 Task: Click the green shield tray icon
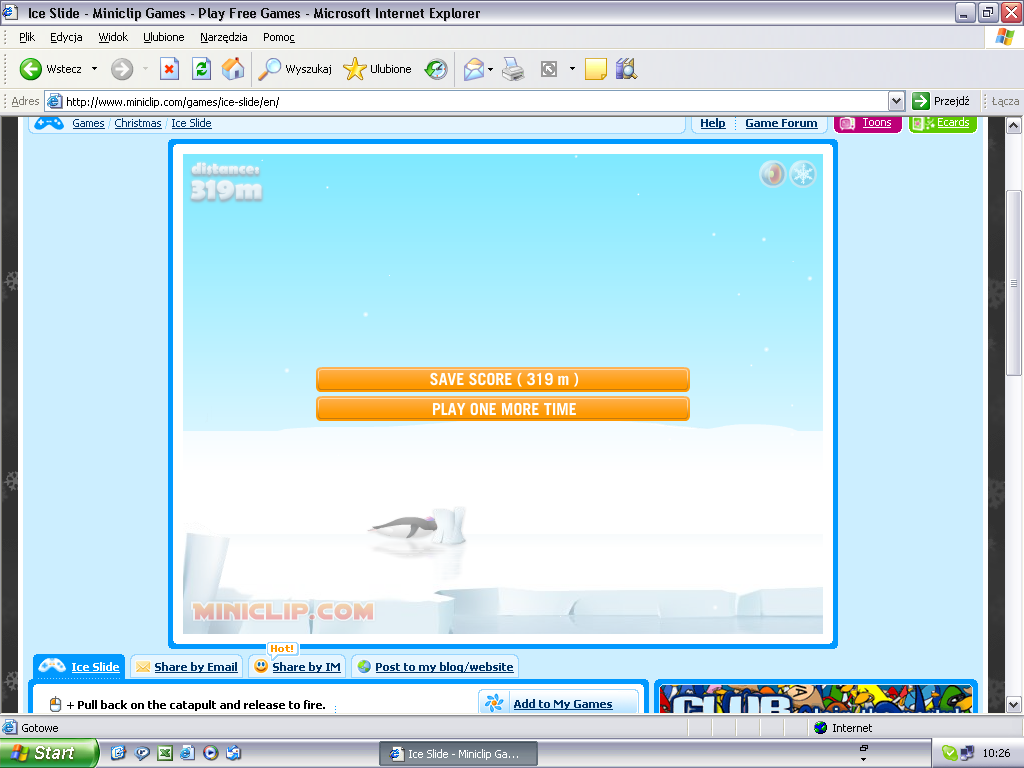[x=950, y=753]
